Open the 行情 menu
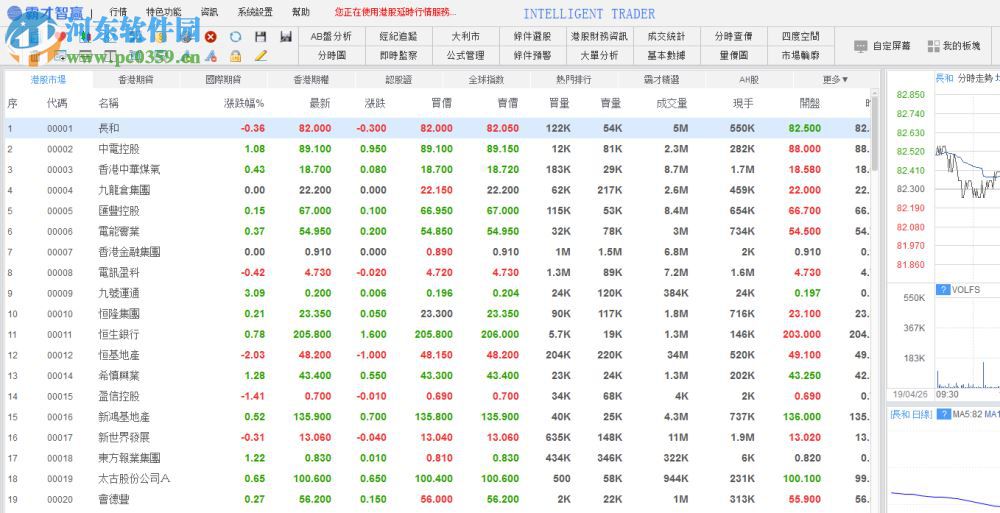 click(x=118, y=12)
